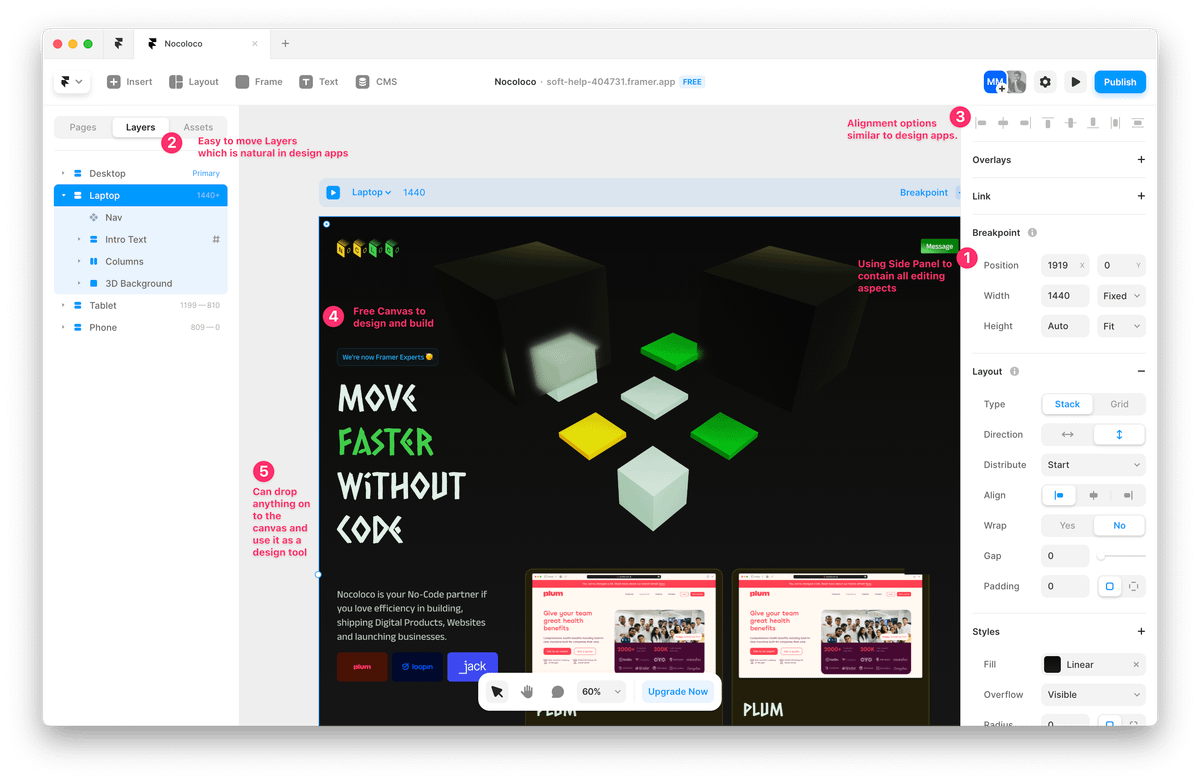Align vertical centers in alignment bar
Screen dimensions: 1200x782
(x=1070, y=123)
